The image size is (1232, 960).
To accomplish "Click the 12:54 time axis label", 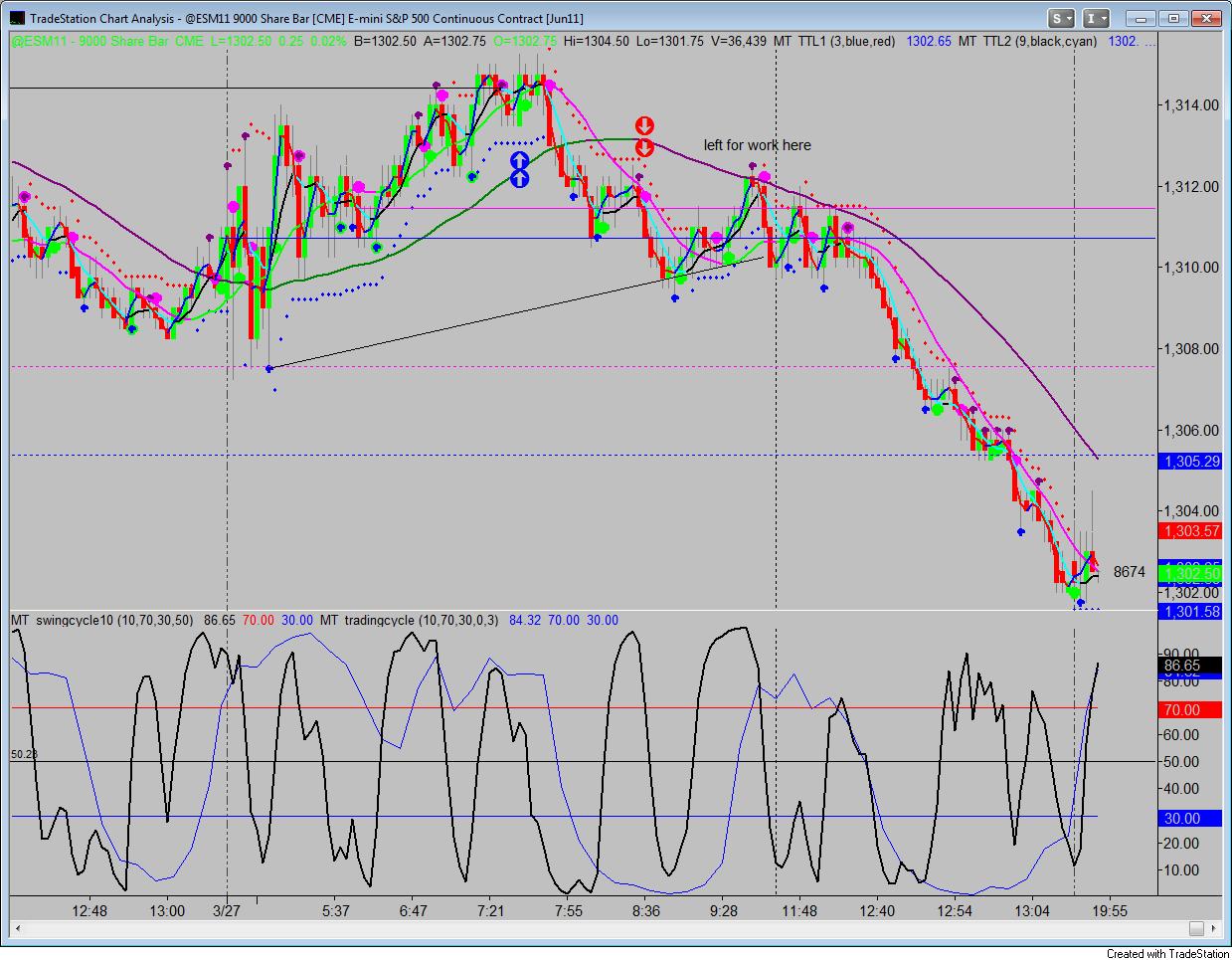I will (x=955, y=910).
